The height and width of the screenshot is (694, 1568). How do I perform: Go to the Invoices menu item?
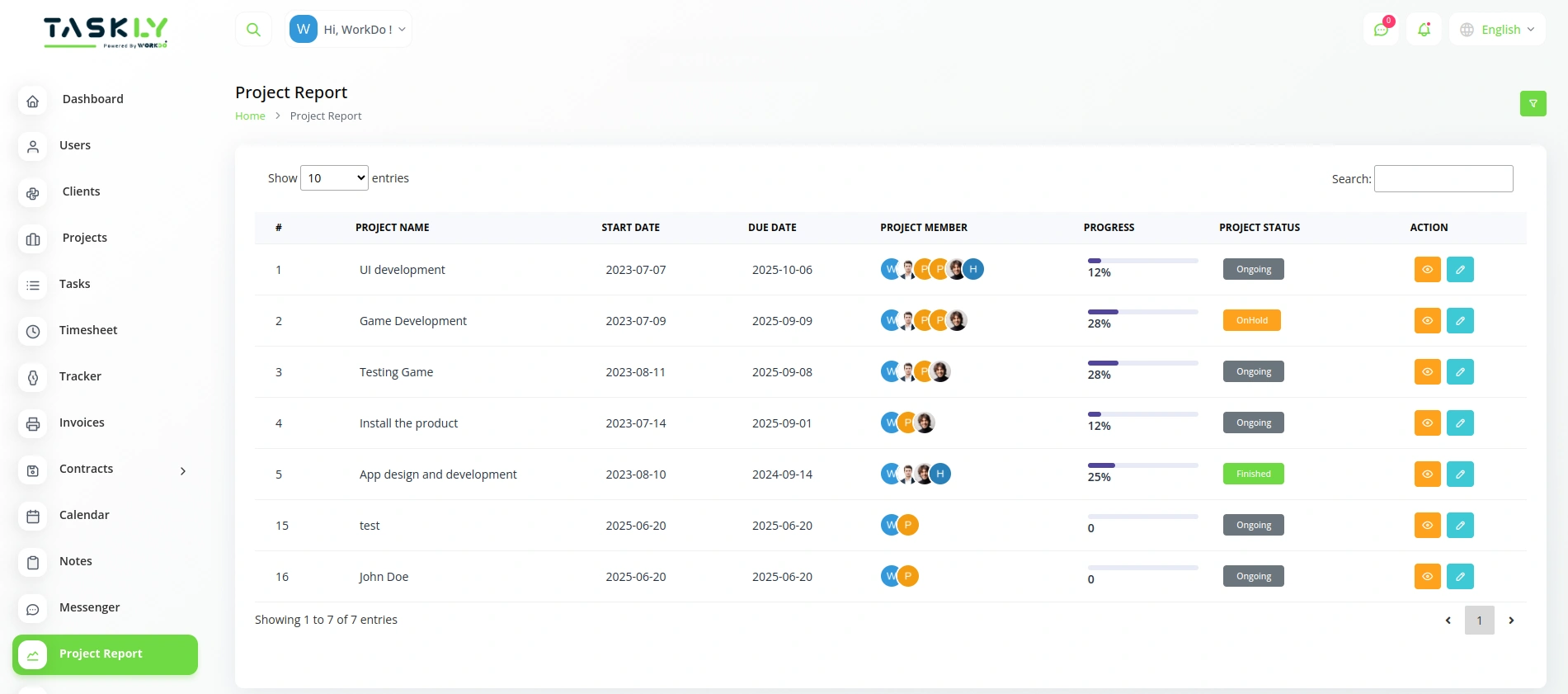(x=82, y=423)
